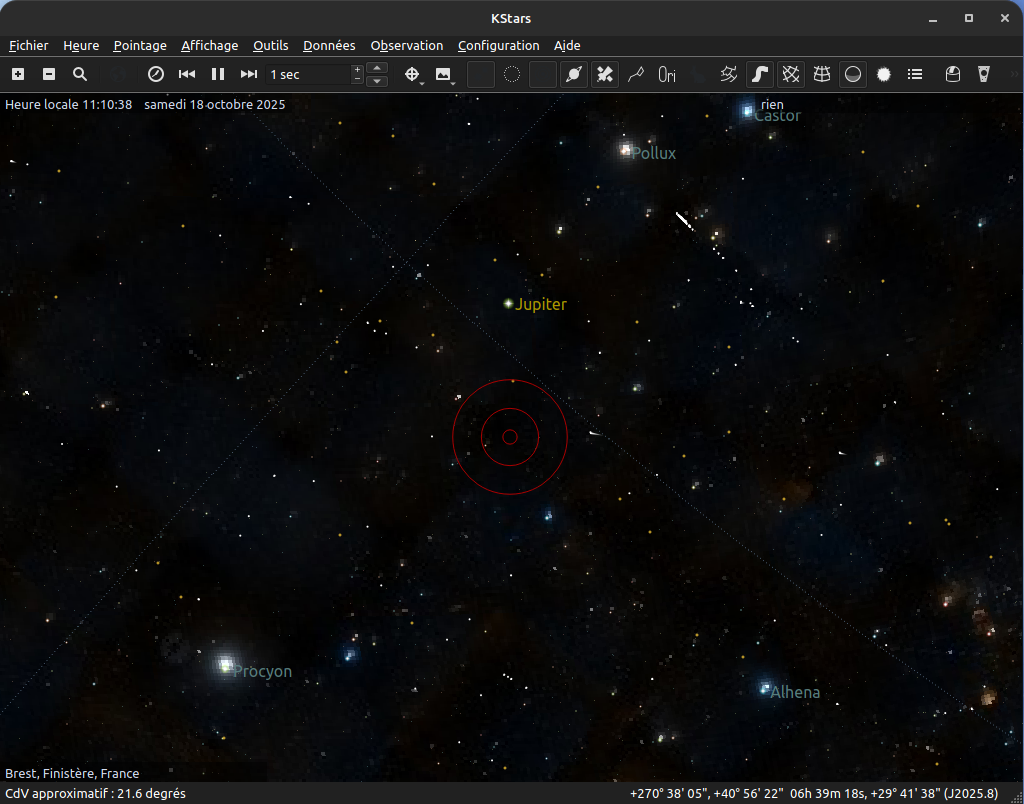Pause the simulation clock
The width and height of the screenshot is (1024, 804).
217,74
